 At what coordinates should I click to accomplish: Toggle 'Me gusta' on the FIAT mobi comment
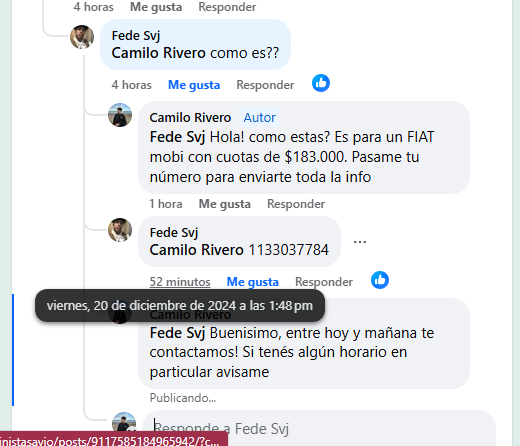(x=225, y=204)
